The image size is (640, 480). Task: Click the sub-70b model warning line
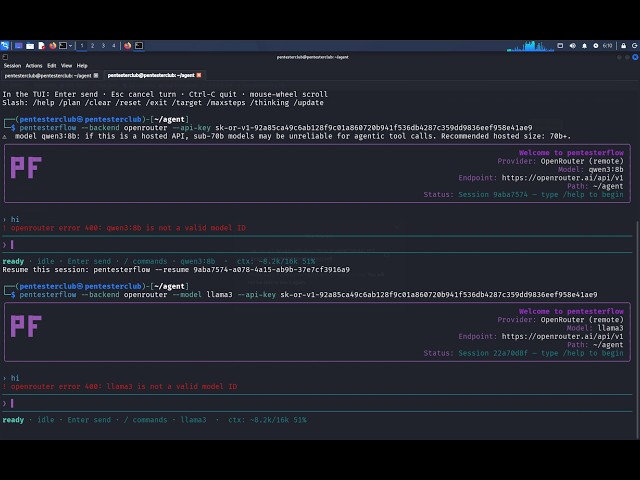tap(287, 136)
